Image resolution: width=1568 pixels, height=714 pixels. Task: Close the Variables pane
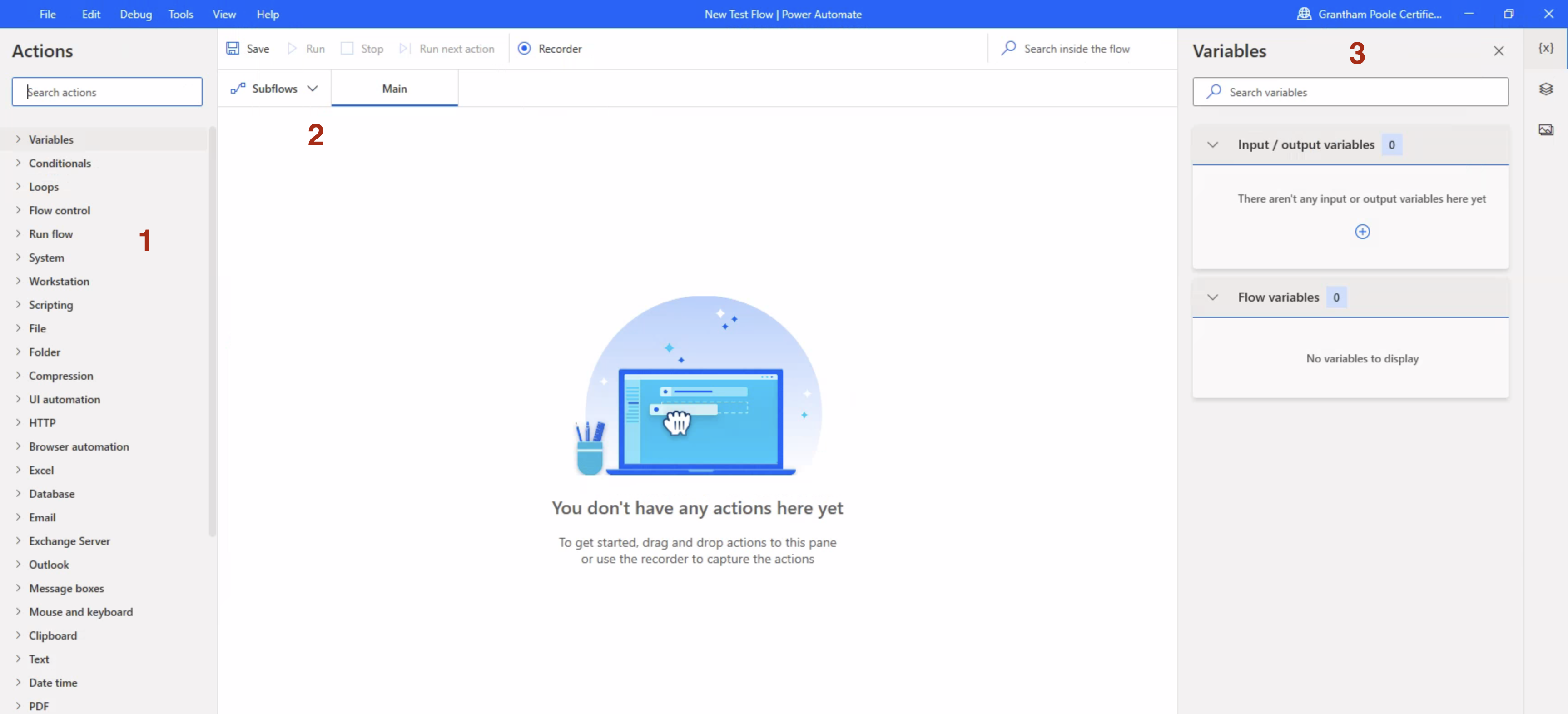click(1499, 51)
